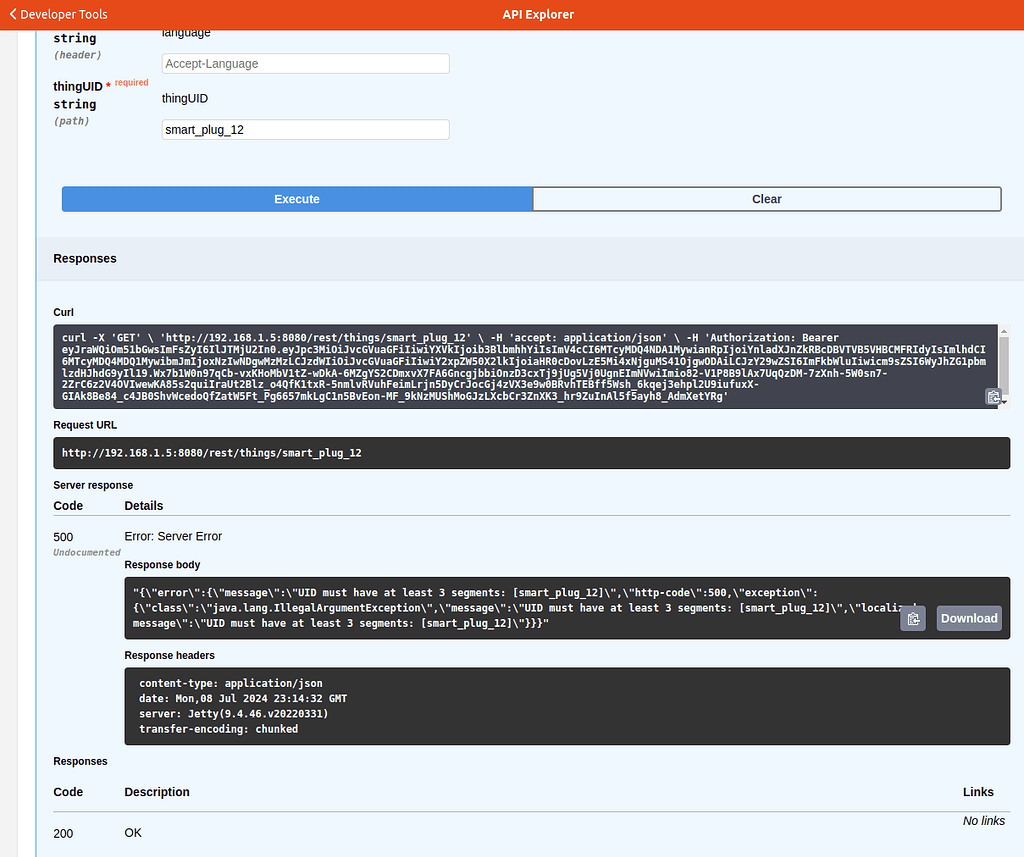
Task: Copy the Curl command to clipboard
Action: pyautogui.click(x=994, y=396)
